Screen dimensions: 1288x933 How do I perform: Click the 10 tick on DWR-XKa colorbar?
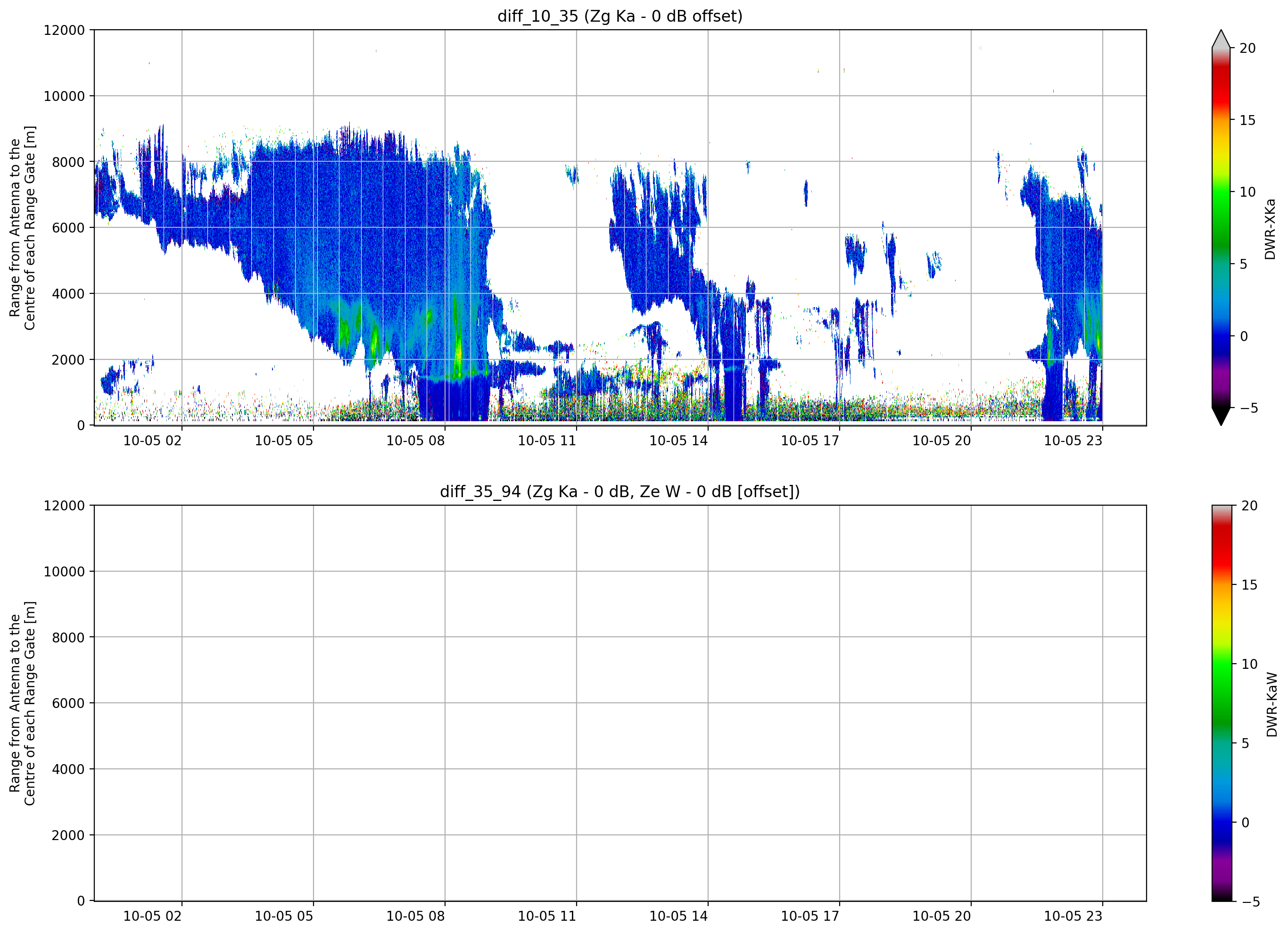[1247, 192]
